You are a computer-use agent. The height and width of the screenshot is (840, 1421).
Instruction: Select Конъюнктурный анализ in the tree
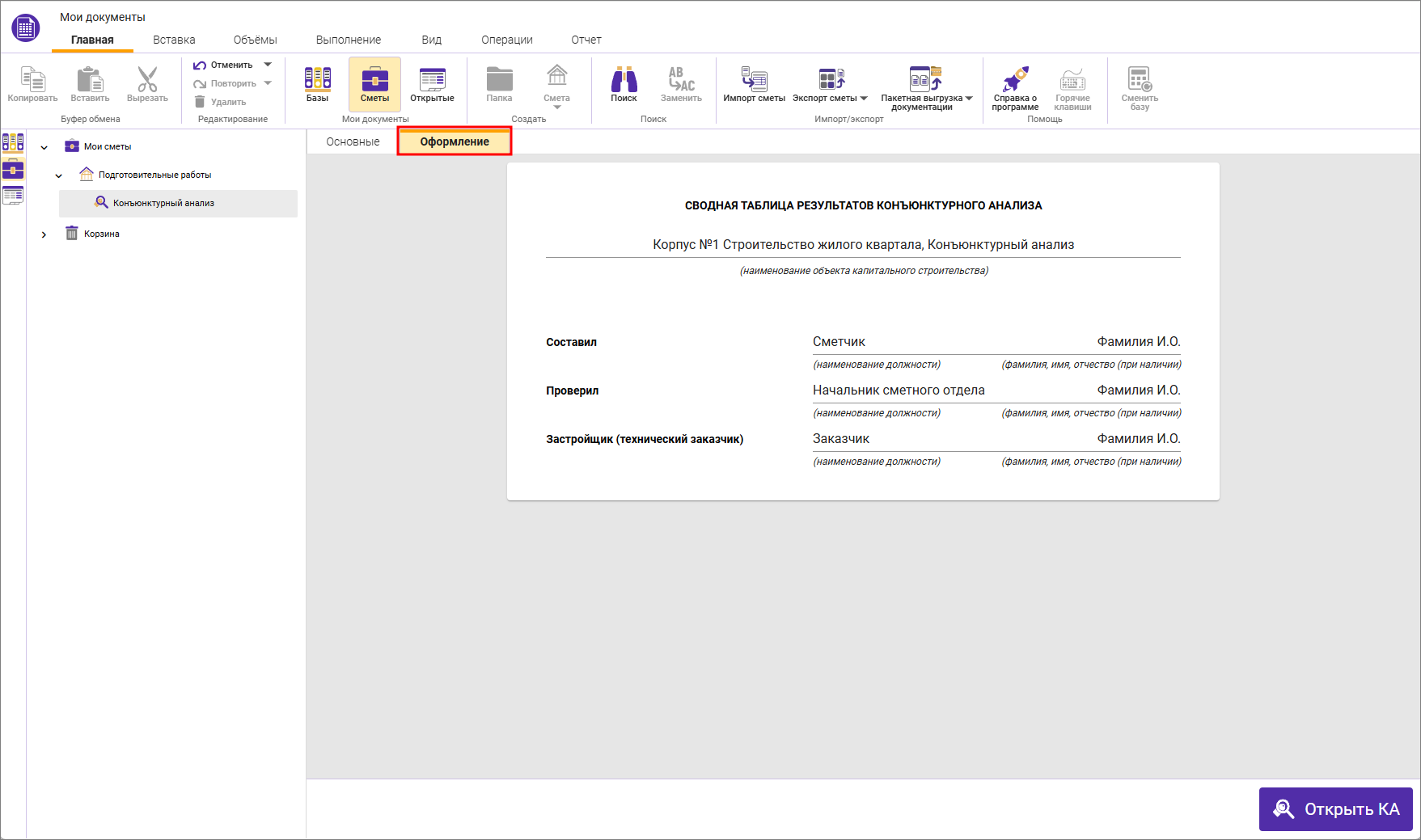pos(163,204)
